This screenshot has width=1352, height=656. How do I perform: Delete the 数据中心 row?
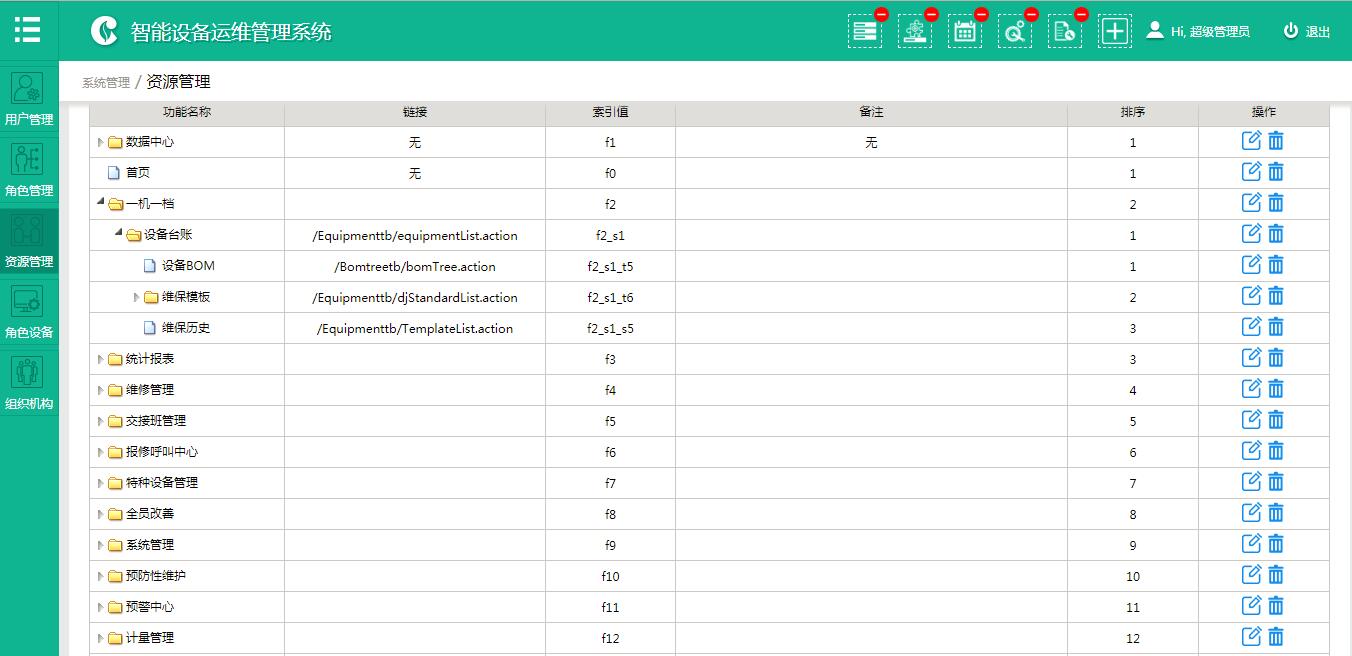click(1276, 141)
